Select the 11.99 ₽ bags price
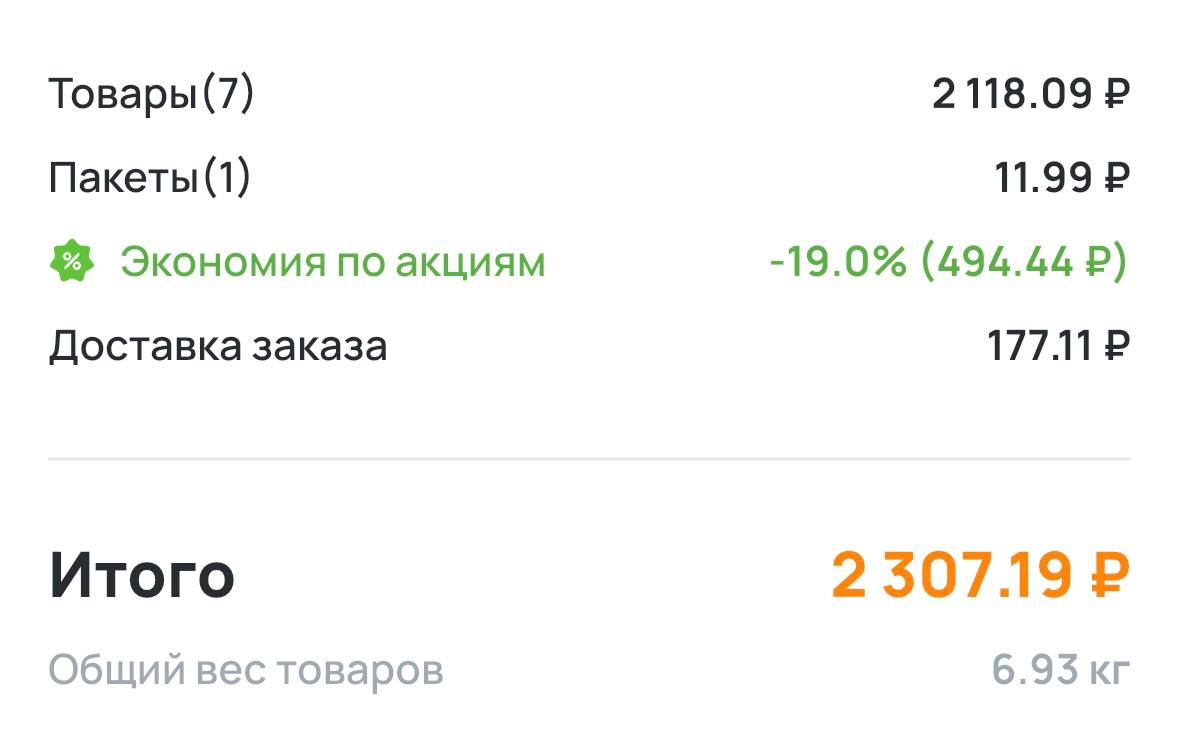1179x737 pixels. coord(1061,179)
